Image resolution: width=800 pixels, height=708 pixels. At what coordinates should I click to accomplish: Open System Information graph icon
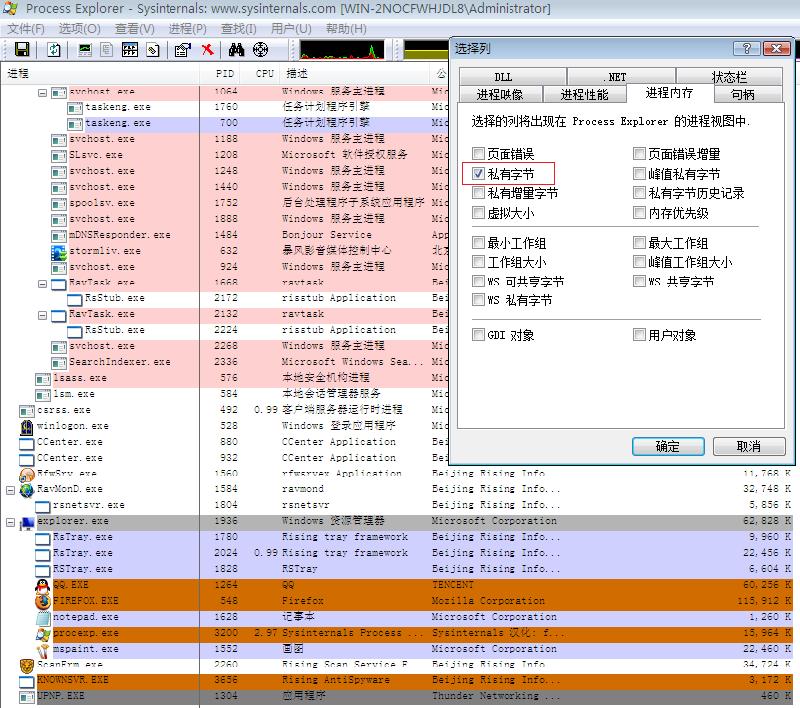click(x=85, y=49)
